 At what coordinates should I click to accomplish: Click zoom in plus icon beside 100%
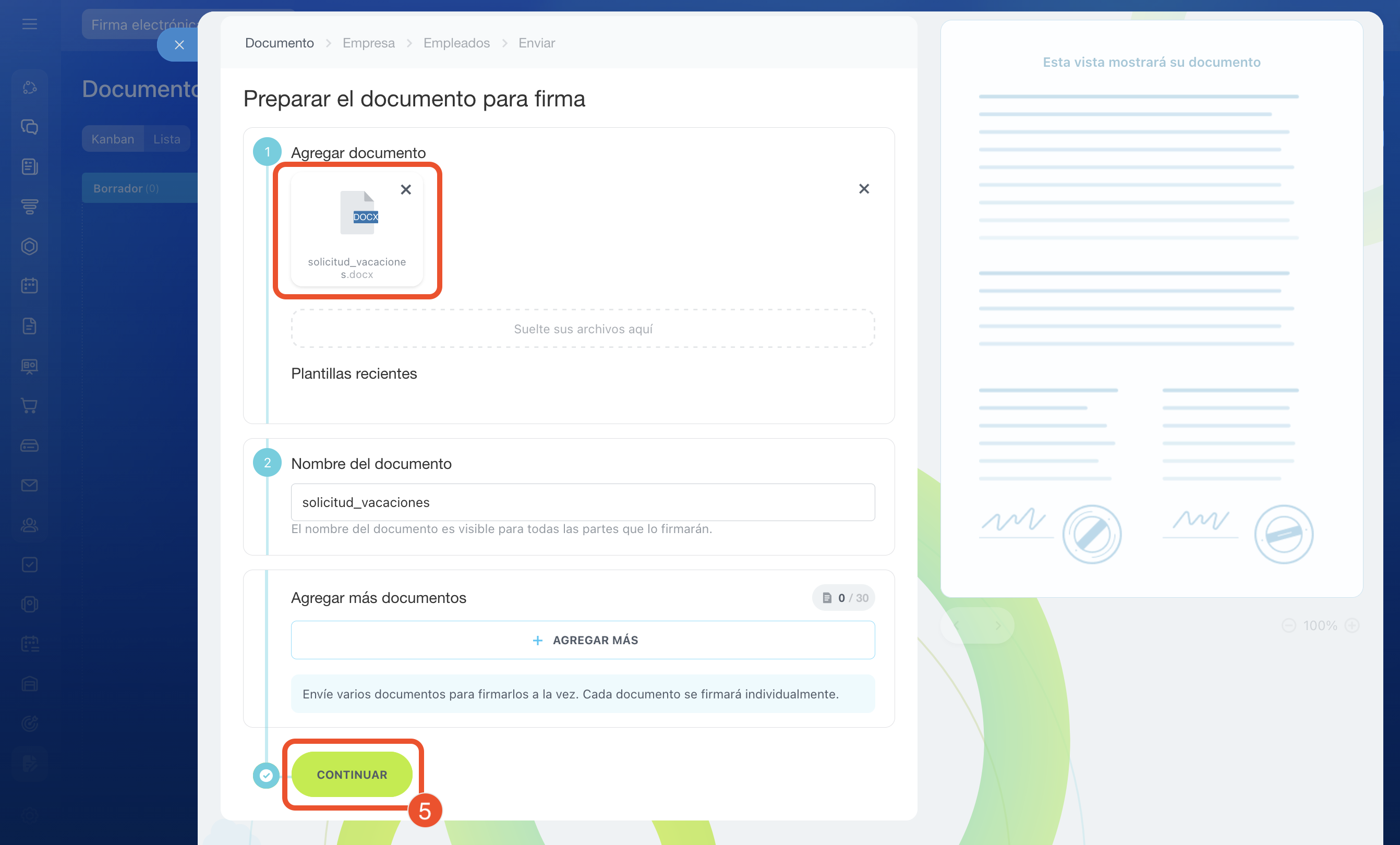pyautogui.click(x=1351, y=625)
